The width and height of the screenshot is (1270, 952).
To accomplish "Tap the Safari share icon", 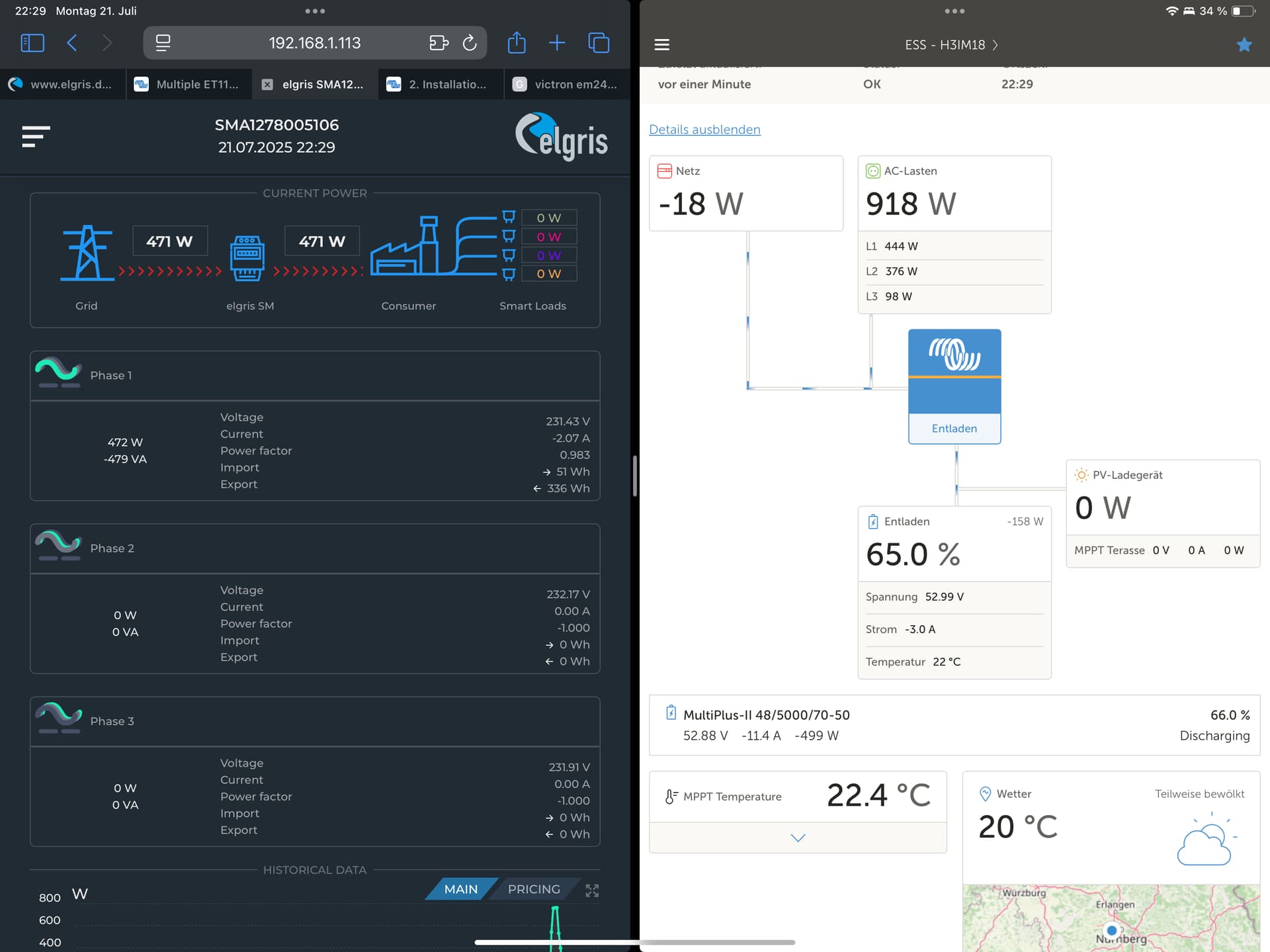I will [x=517, y=43].
